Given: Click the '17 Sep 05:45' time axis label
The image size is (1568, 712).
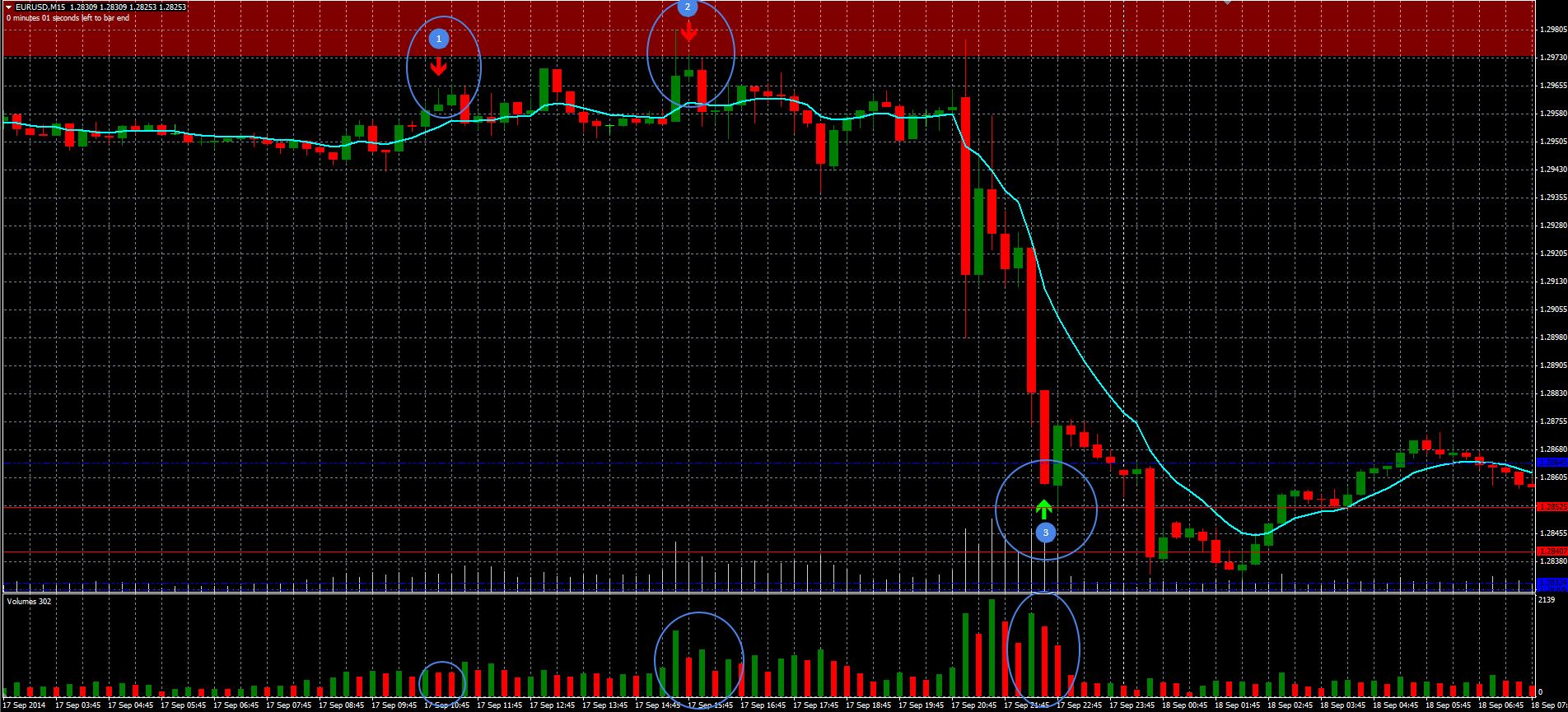Looking at the screenshot, I should (x=184, y=705).
